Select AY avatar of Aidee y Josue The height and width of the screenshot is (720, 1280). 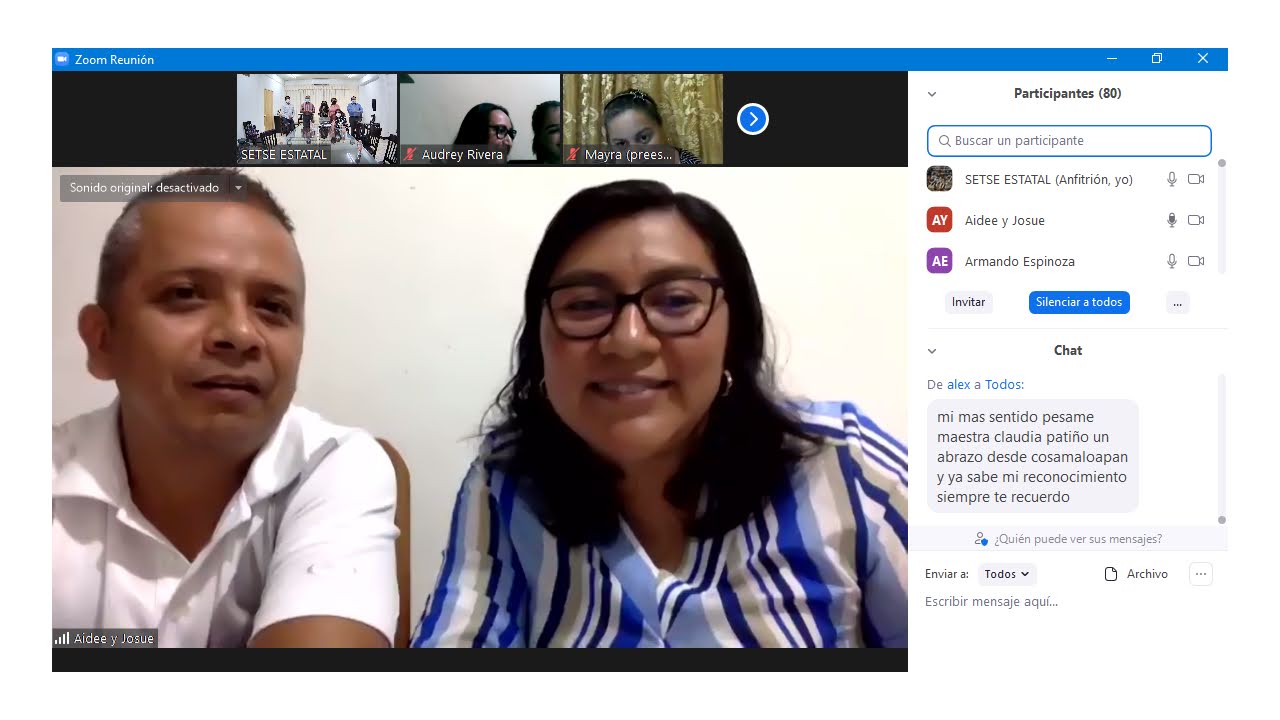point(939,220)
